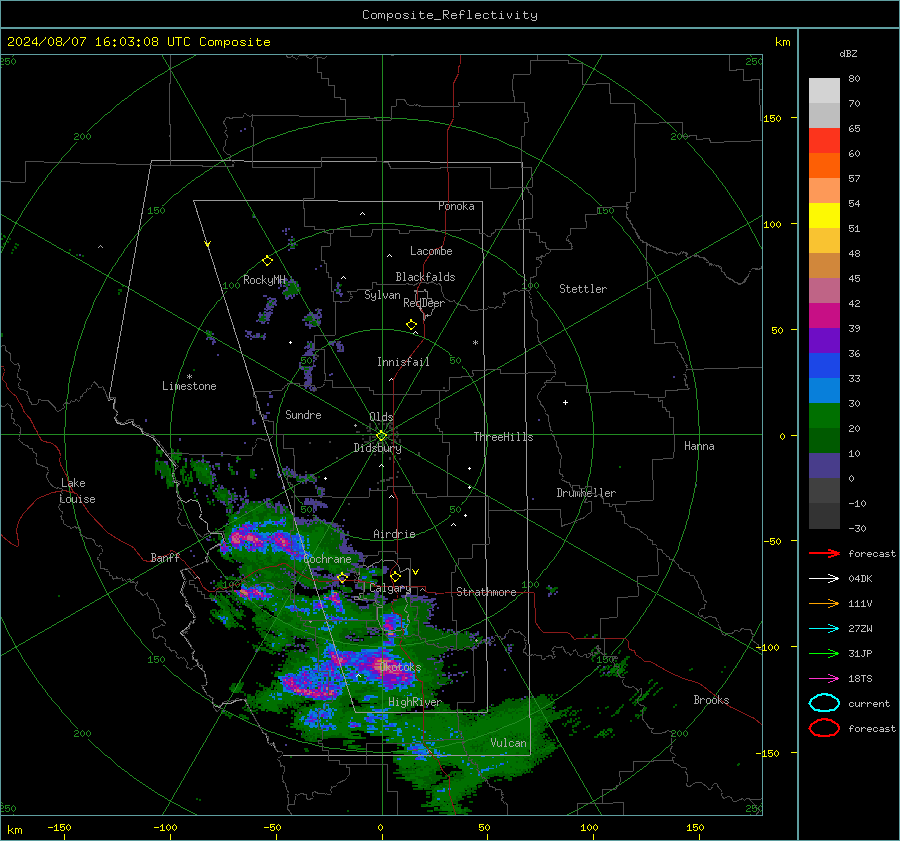Click the white 04DK arrow legend icon
Screen dimensions: 900x841
(824, 579)
